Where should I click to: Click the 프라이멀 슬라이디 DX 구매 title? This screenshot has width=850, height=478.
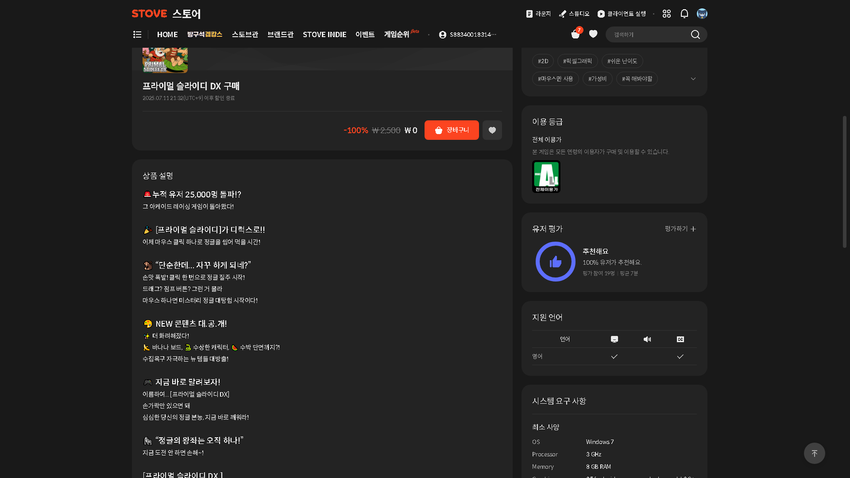[191, 86]
